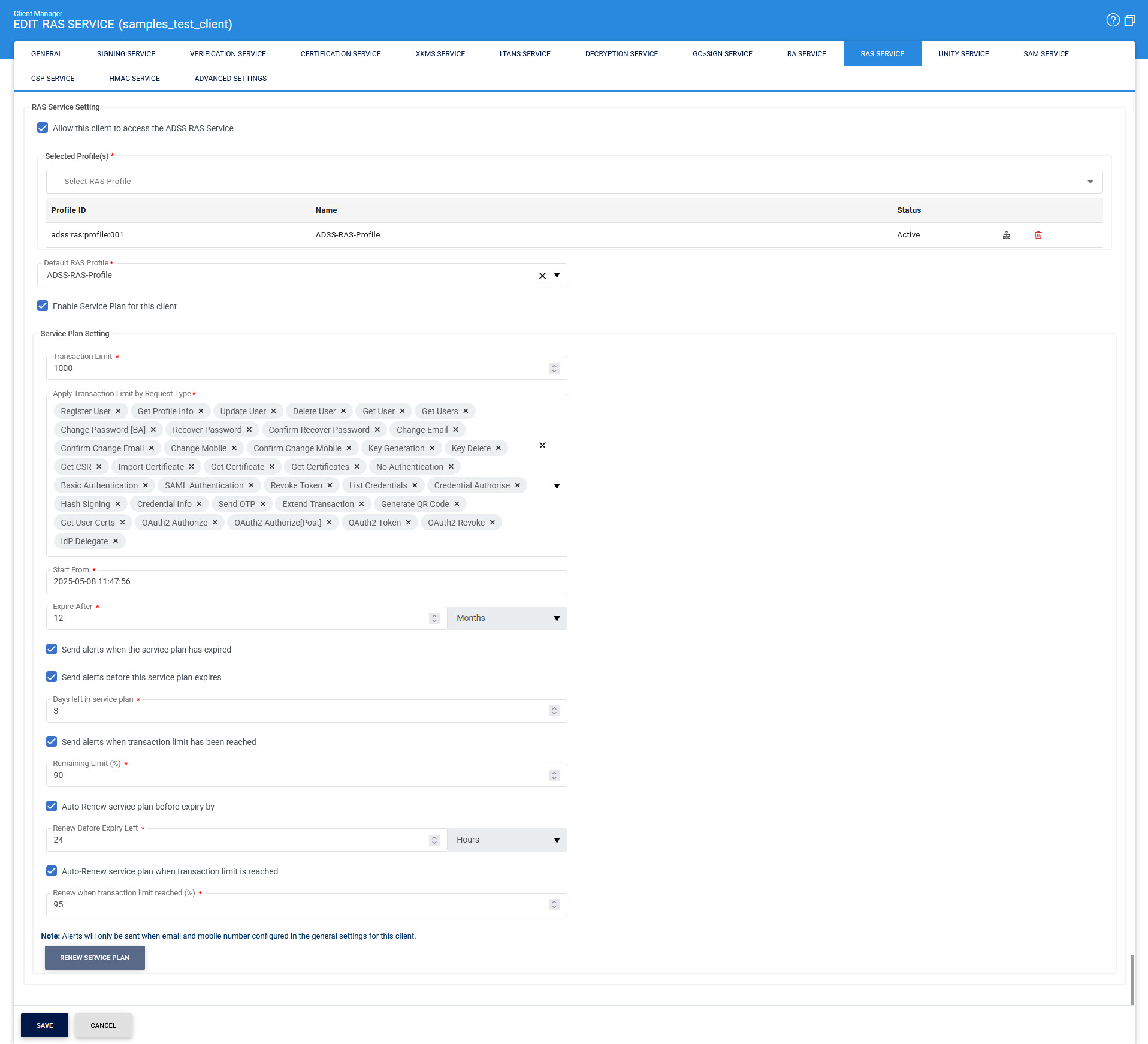
Task: Switch to the Signing Service tab
Action: 126,54
